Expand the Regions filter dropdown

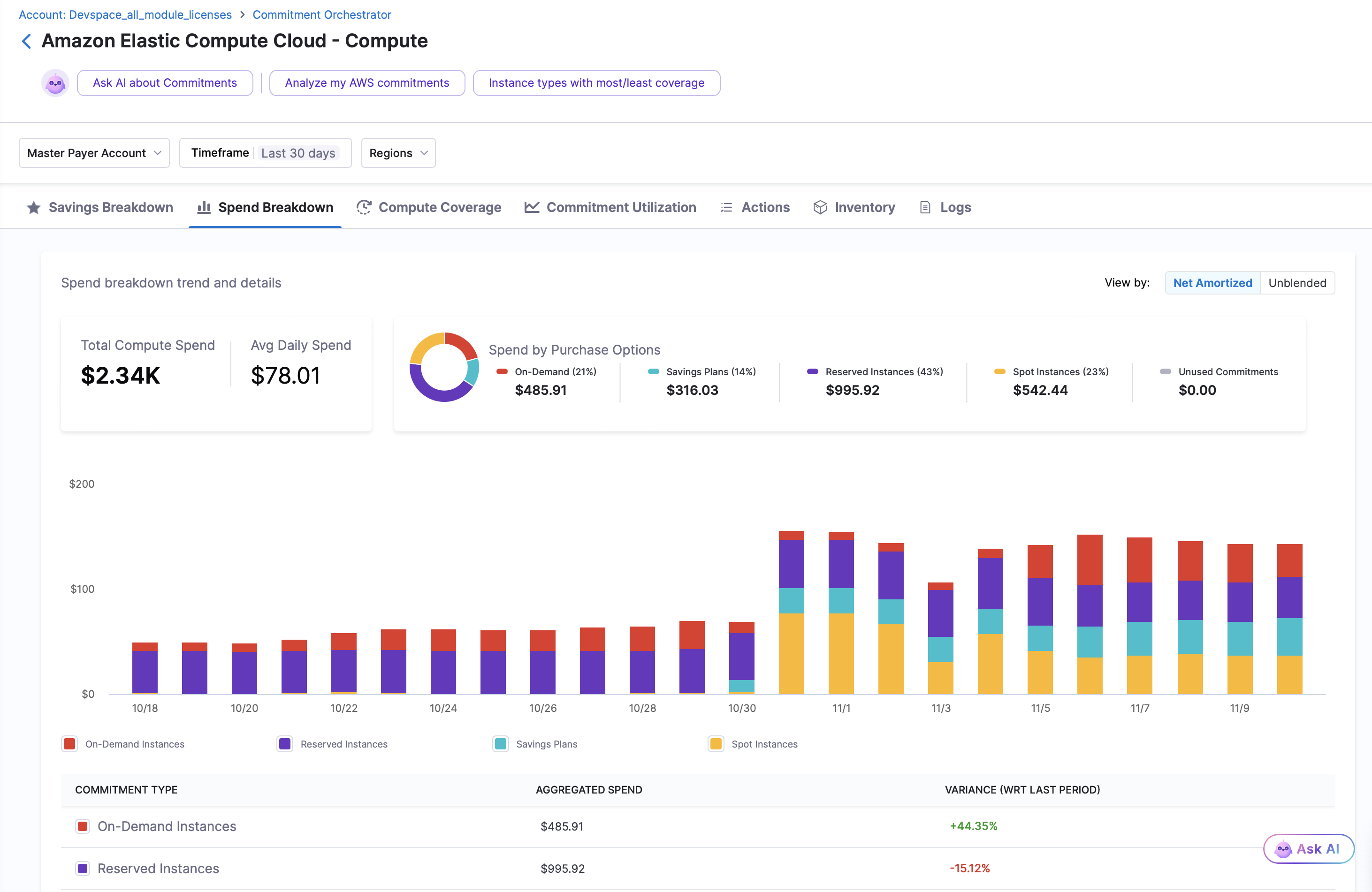tap(398, 153)
